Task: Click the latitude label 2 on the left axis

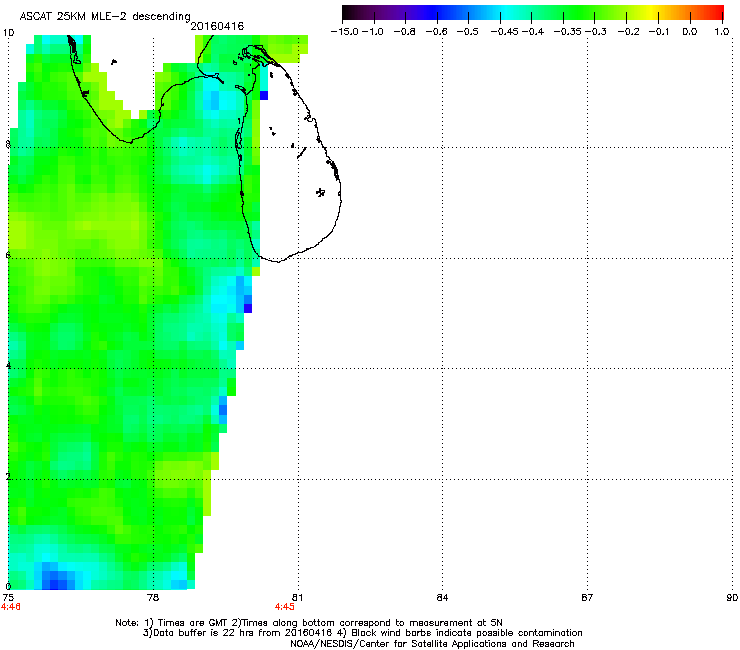Action: [8, 476]
